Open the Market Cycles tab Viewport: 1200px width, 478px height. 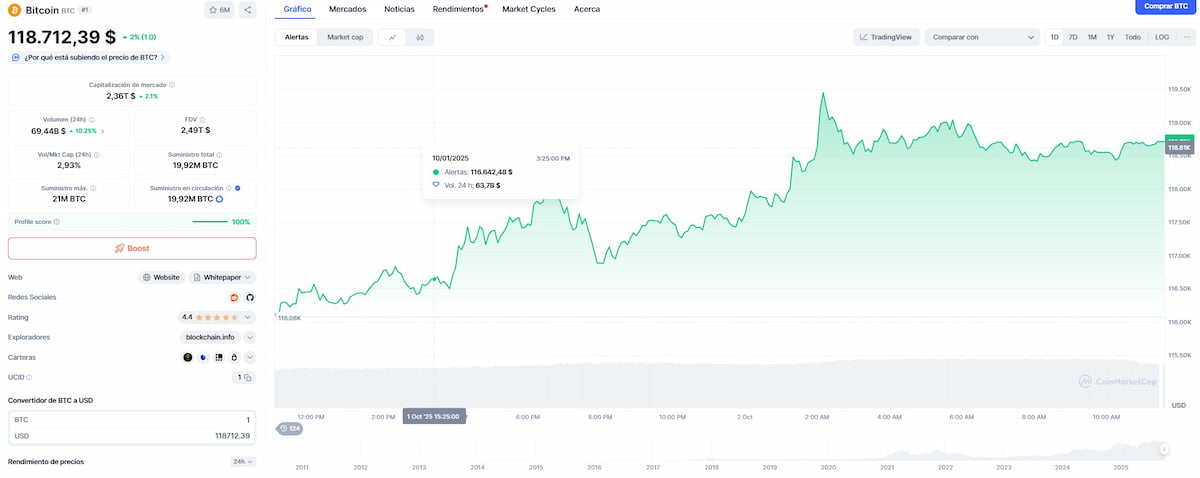(x=529, y=9)
